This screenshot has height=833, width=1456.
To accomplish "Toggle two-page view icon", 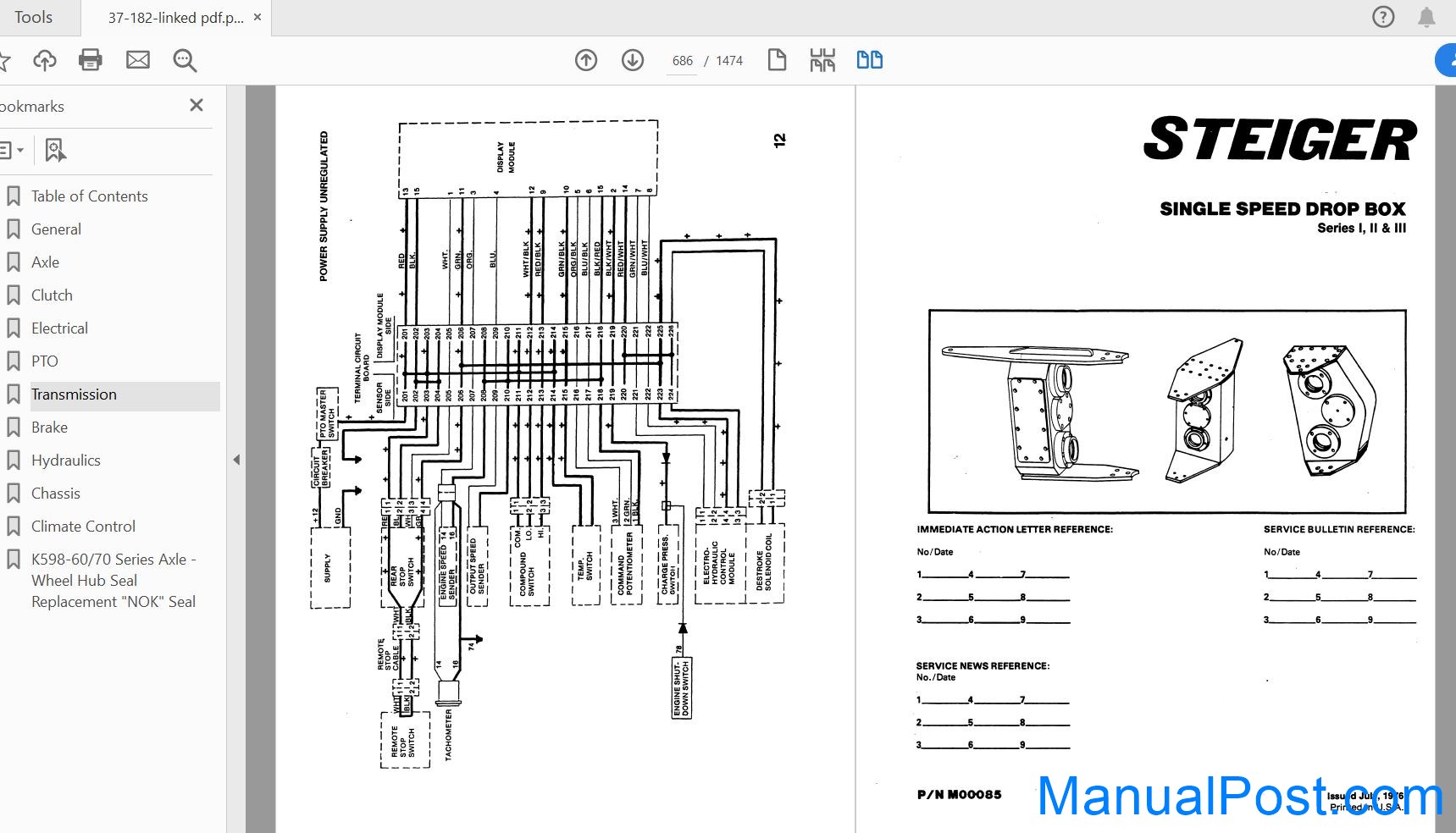I will [870, 60].
